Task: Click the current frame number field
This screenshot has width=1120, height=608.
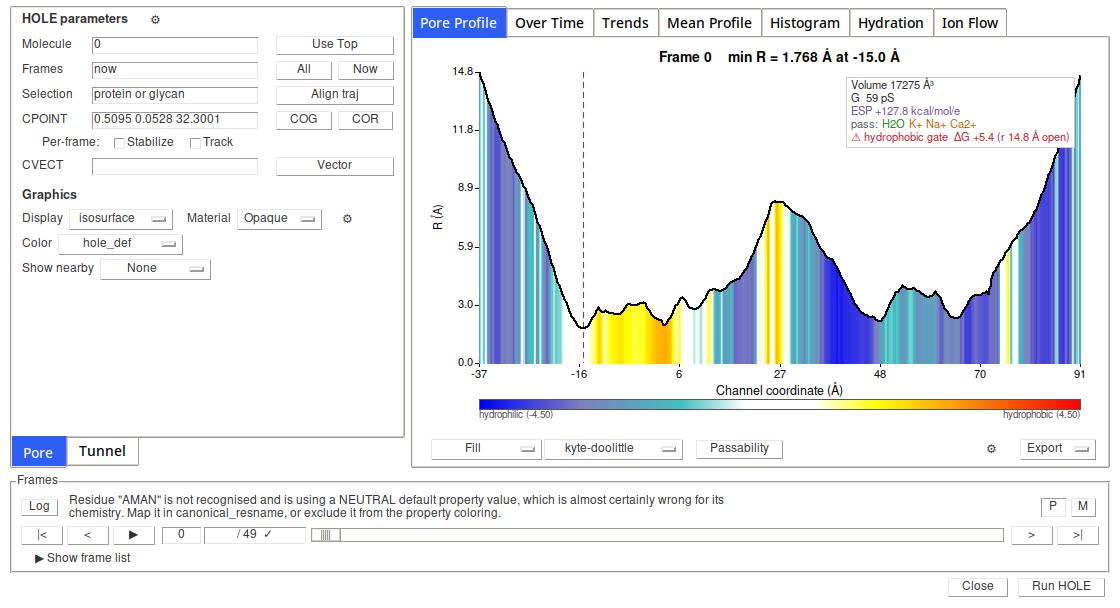Action: pyautogui.click(x=181, y=534)
